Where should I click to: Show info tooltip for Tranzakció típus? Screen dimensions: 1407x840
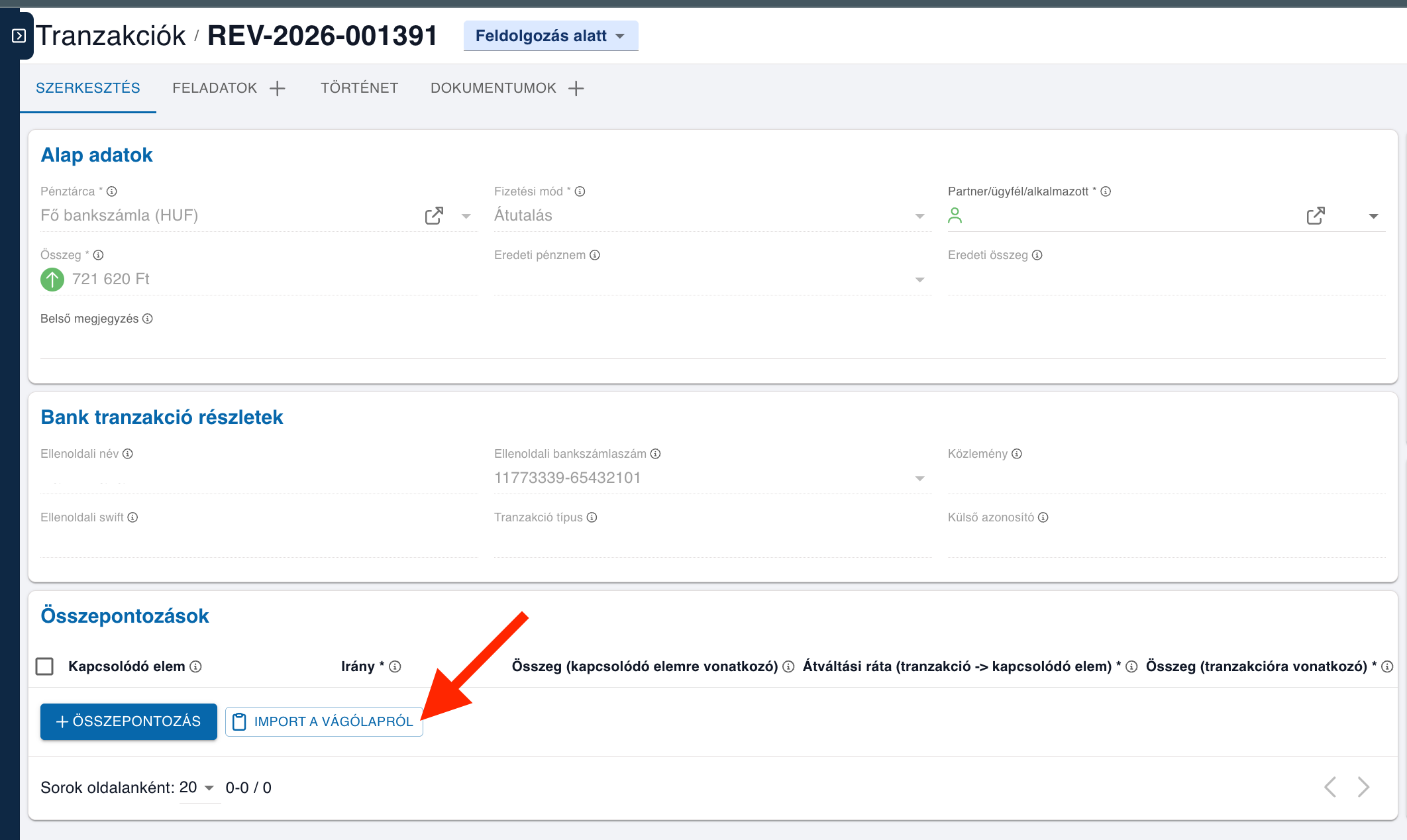(x=592, y=517)
